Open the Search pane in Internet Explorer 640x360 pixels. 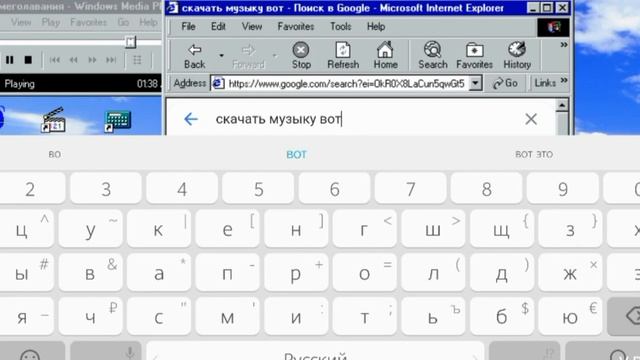point(433,56)
